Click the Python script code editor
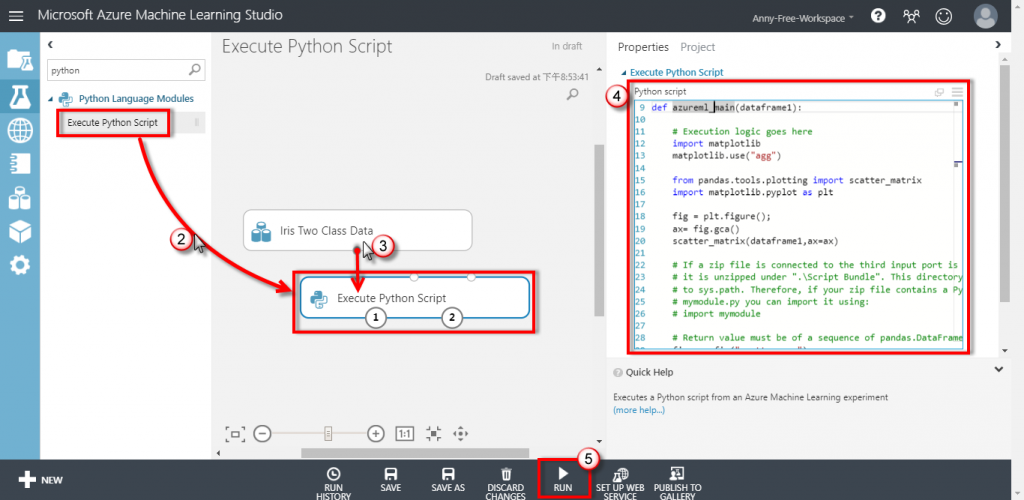Viewport: 1024px width, 500px height. click(799, 226)
